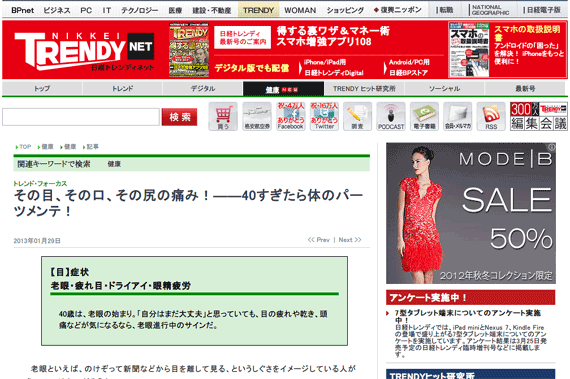
Task: Open the Facebook icon
Action: (290, 116)
